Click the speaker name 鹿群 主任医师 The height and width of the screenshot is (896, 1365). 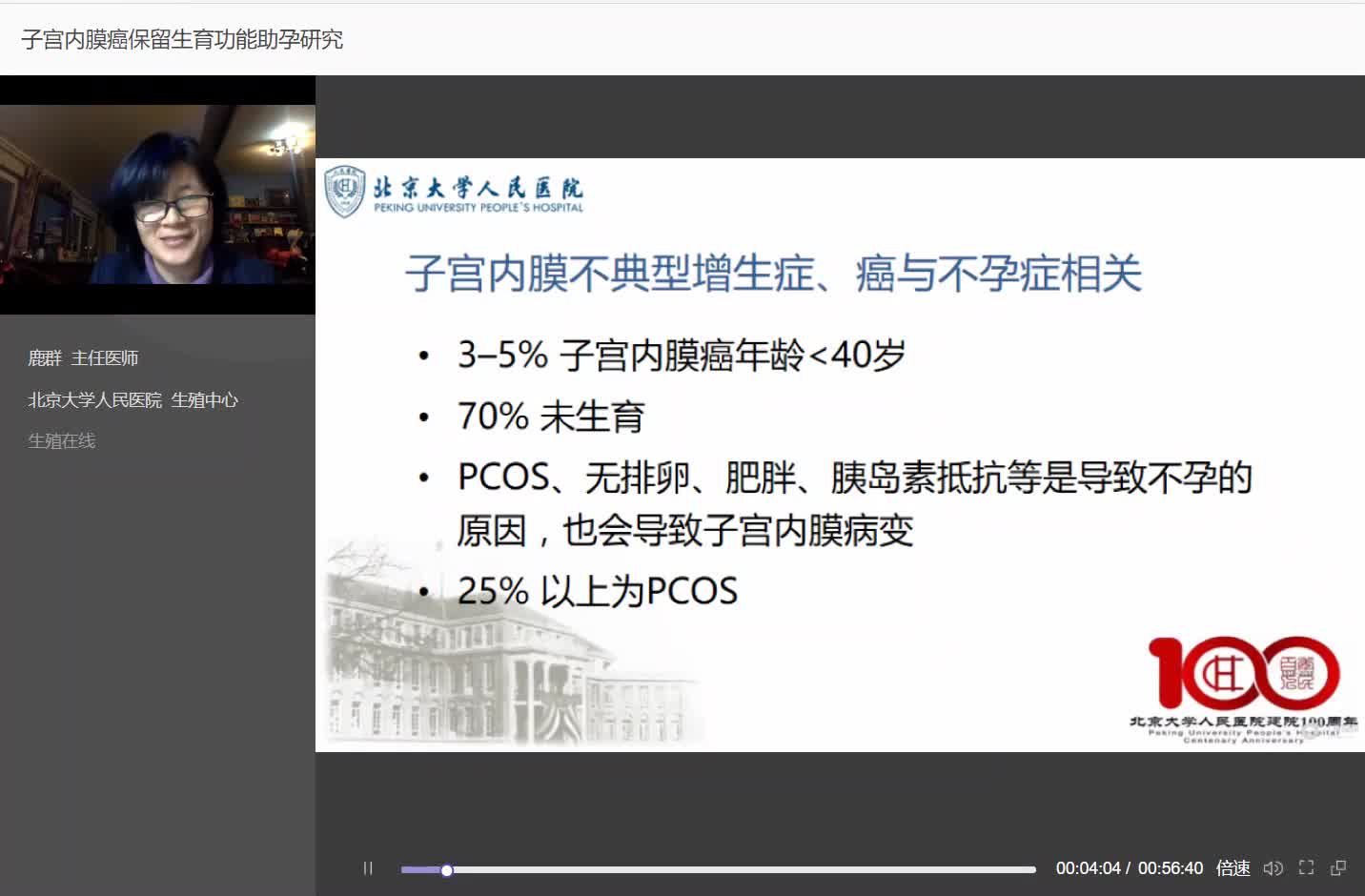coord(83,358)
